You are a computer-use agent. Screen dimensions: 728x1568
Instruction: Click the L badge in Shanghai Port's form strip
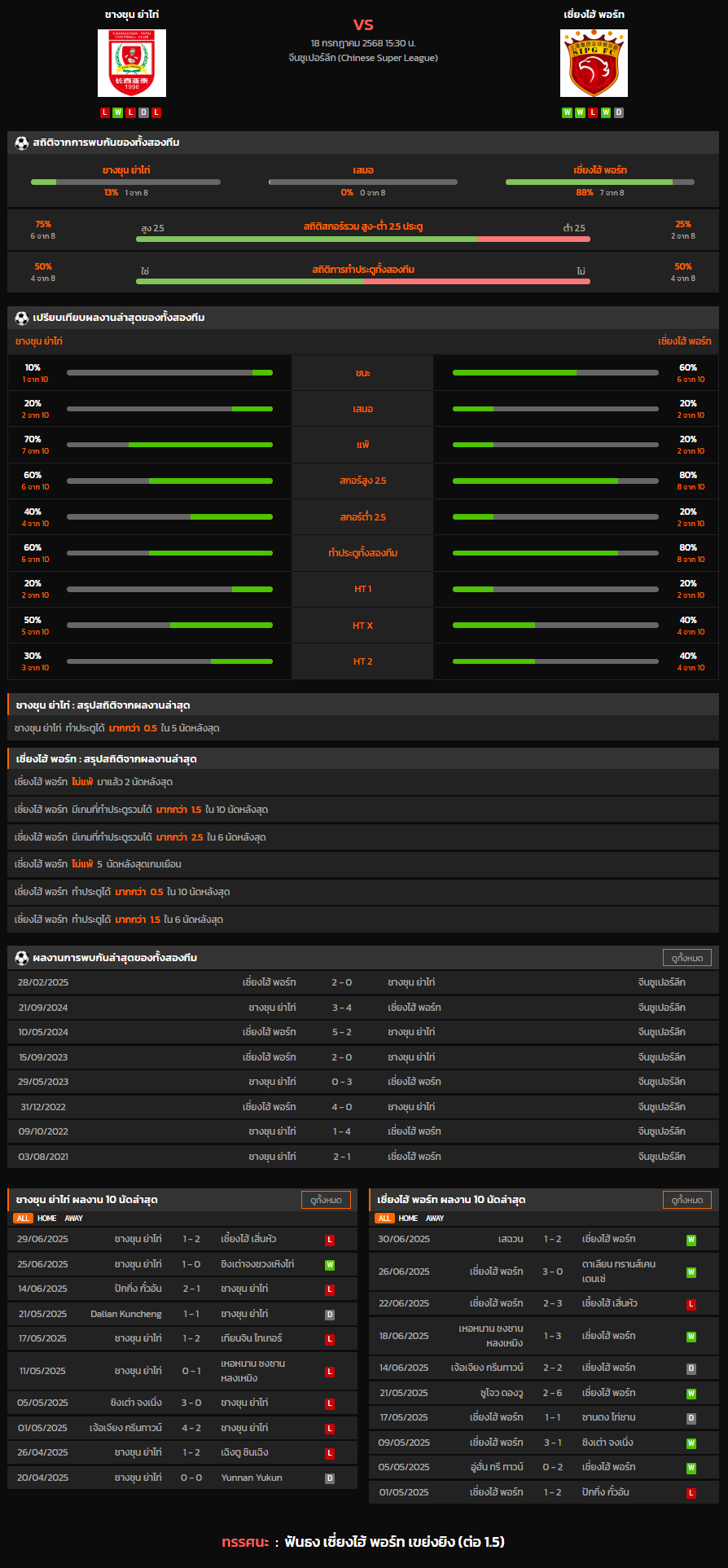tap(593, 112)
